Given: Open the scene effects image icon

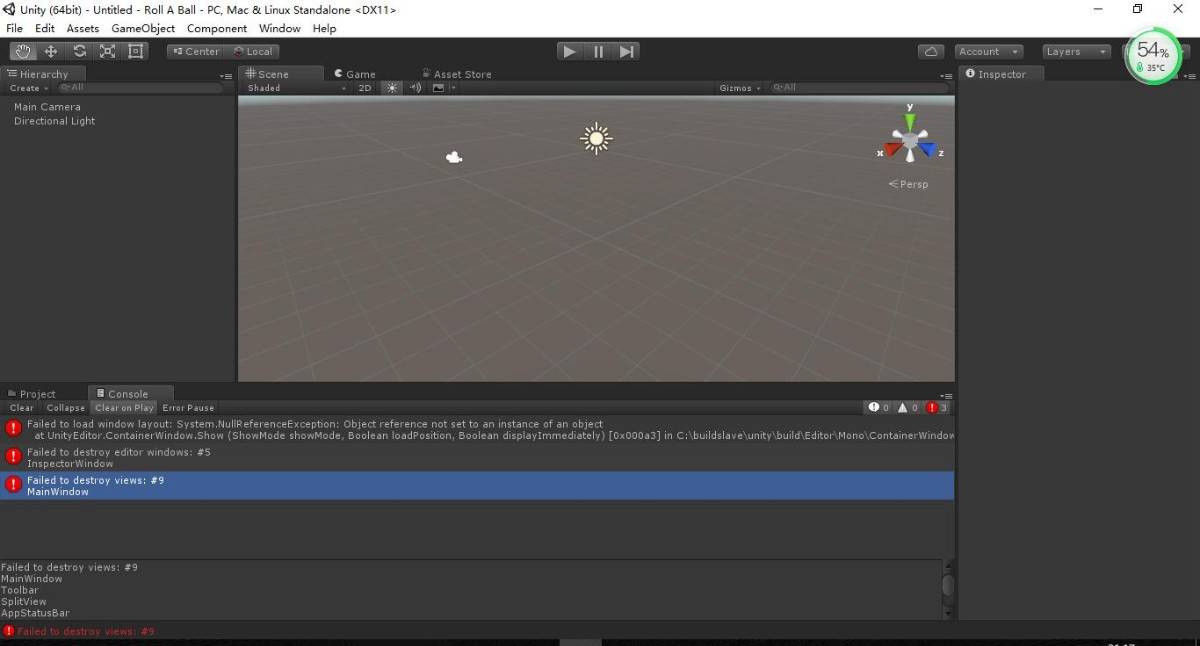Looking at the screenshot, I should pos(438,88).
